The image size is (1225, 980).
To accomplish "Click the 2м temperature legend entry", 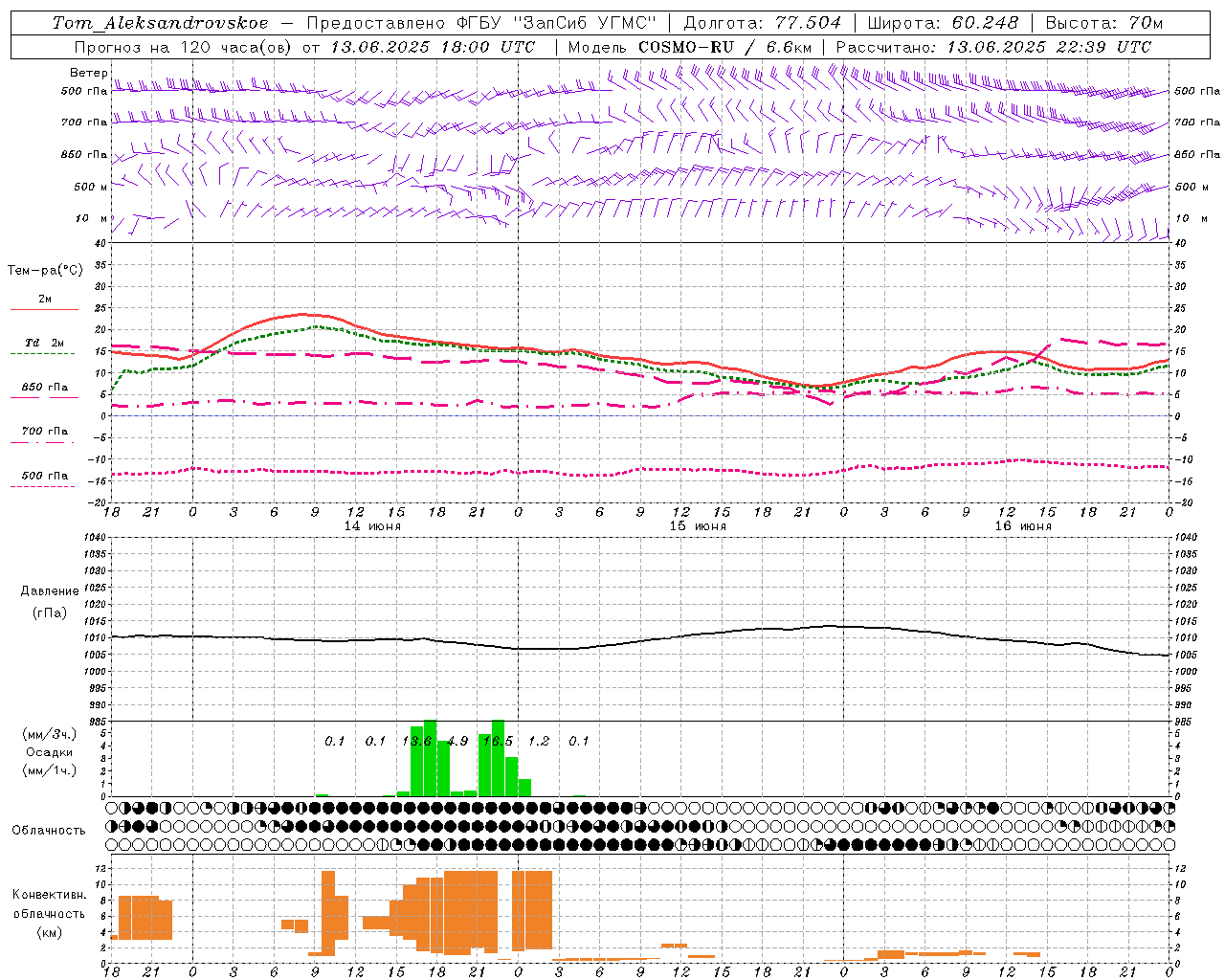I will [45, 299].
